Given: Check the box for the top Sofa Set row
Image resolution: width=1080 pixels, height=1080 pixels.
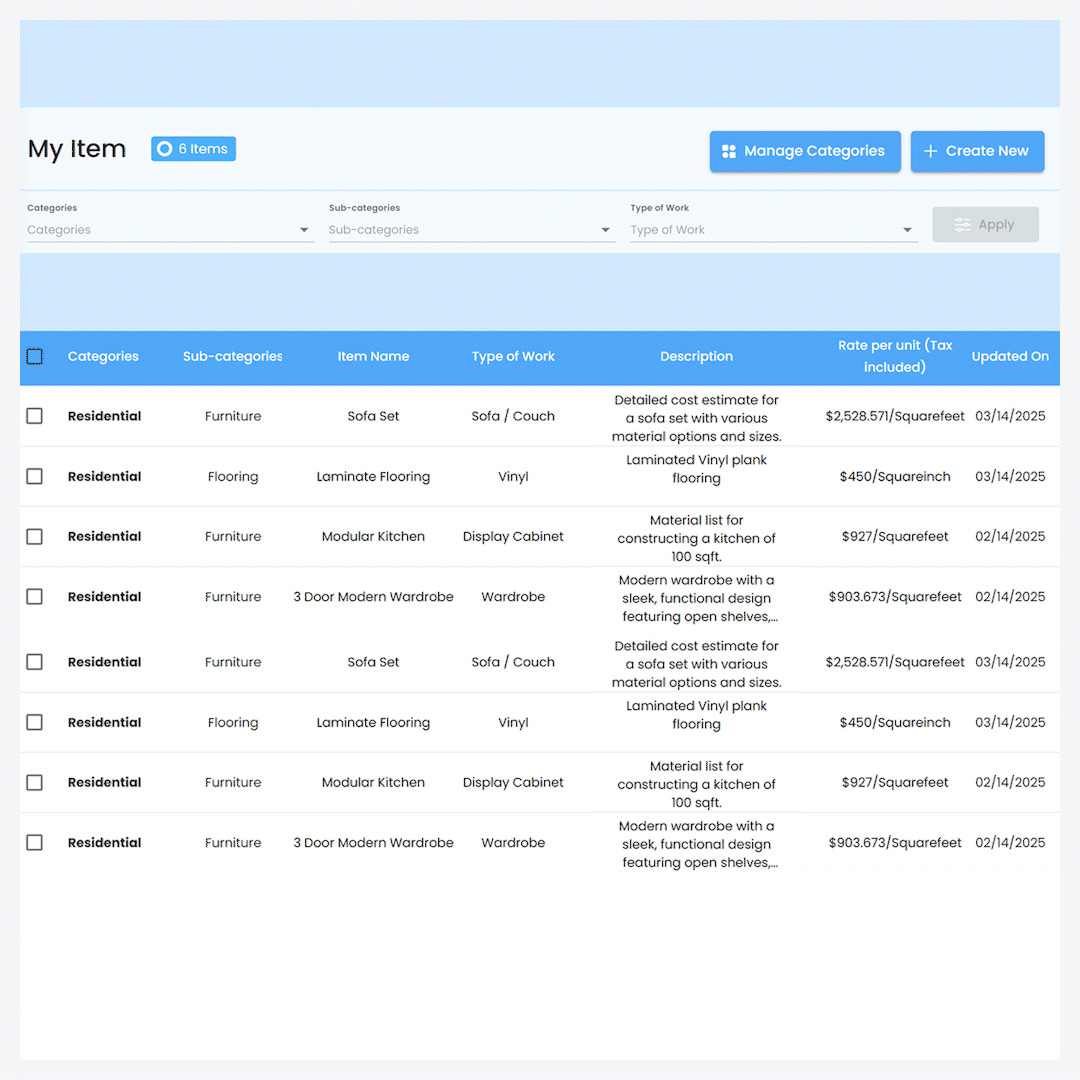Looking at the screenshot, I should (x=35, y=416).
